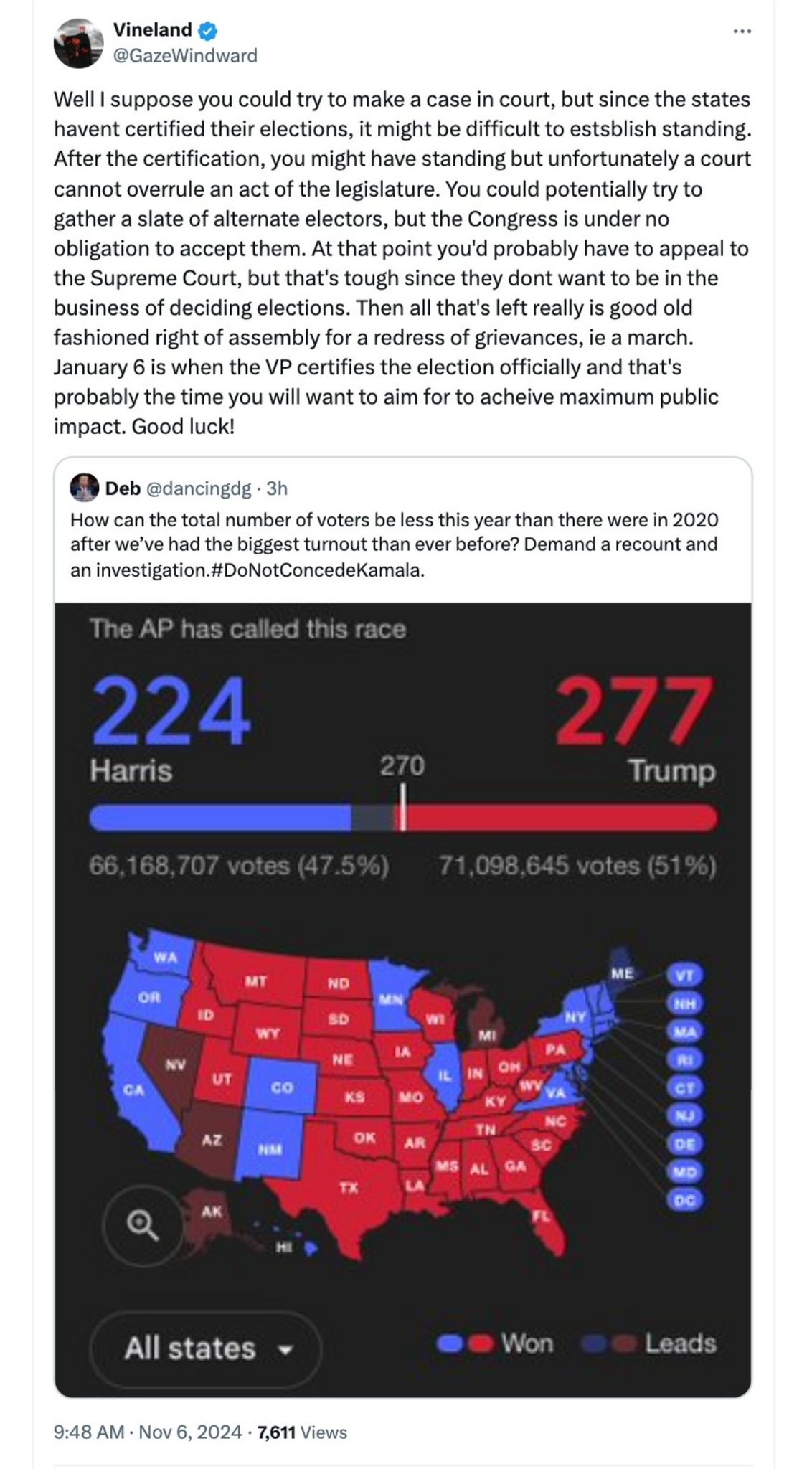Click the Vineland display name
812x1469 pixels.
(x=152, y=29)
